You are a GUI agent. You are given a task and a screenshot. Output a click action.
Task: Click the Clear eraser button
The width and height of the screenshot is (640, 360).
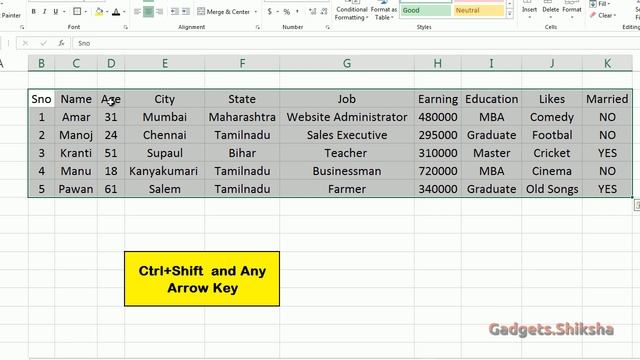point(603,16)
